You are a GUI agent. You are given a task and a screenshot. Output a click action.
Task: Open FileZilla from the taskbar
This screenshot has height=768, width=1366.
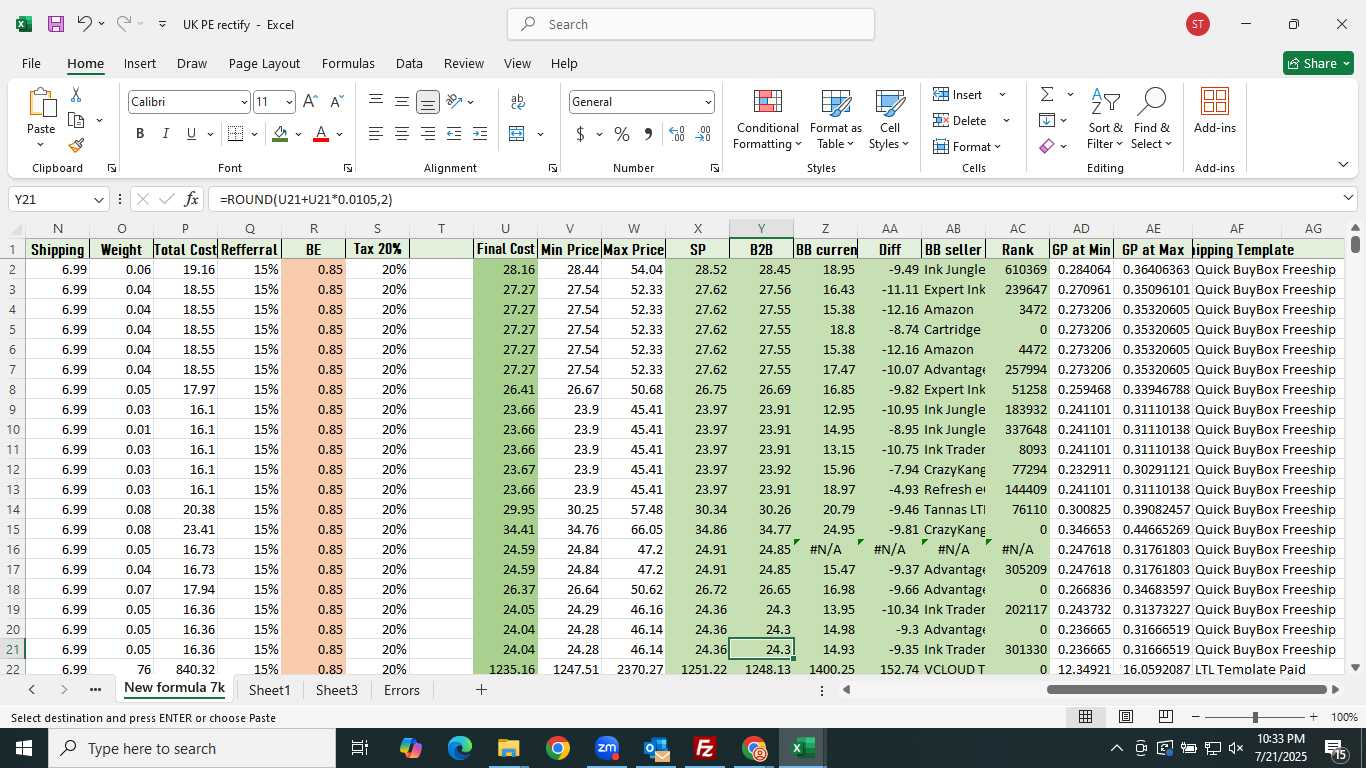point(705,748)
